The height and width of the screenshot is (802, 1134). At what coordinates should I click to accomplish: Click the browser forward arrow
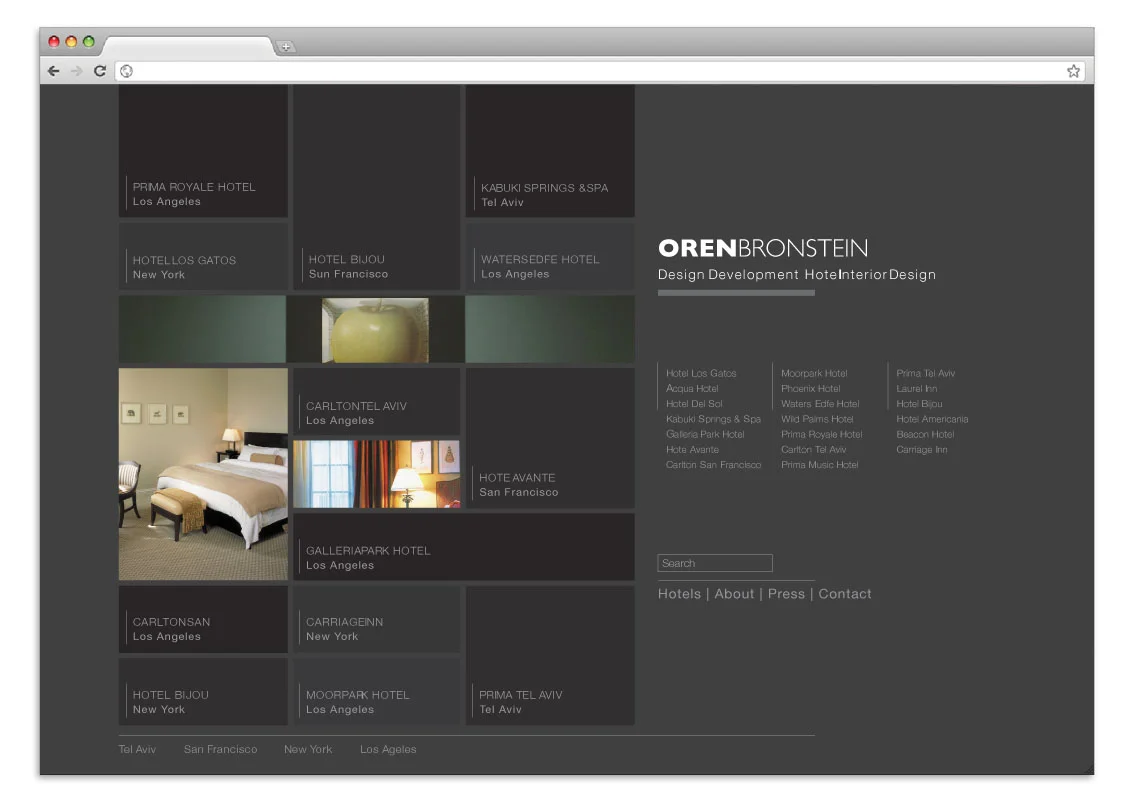pyautogui.click(x=77, y=71)
